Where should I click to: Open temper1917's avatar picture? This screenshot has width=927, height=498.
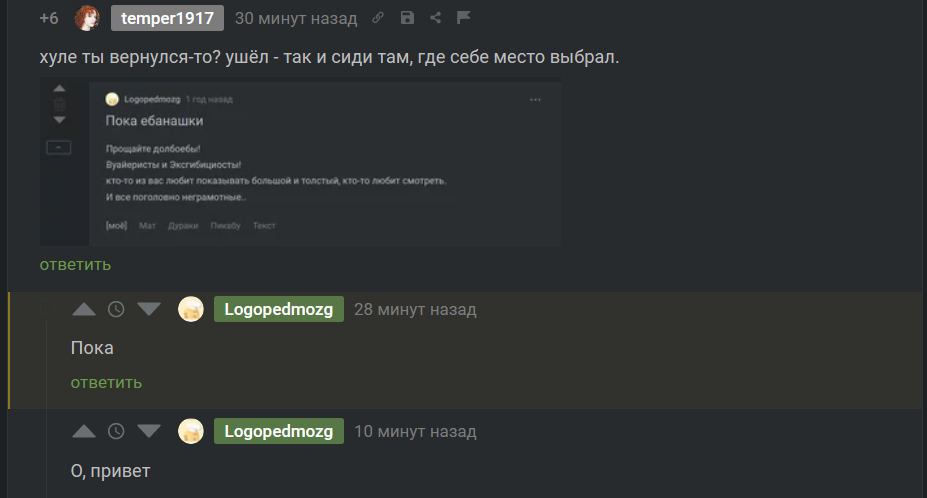pyautogui.click(x=87, y=18)
